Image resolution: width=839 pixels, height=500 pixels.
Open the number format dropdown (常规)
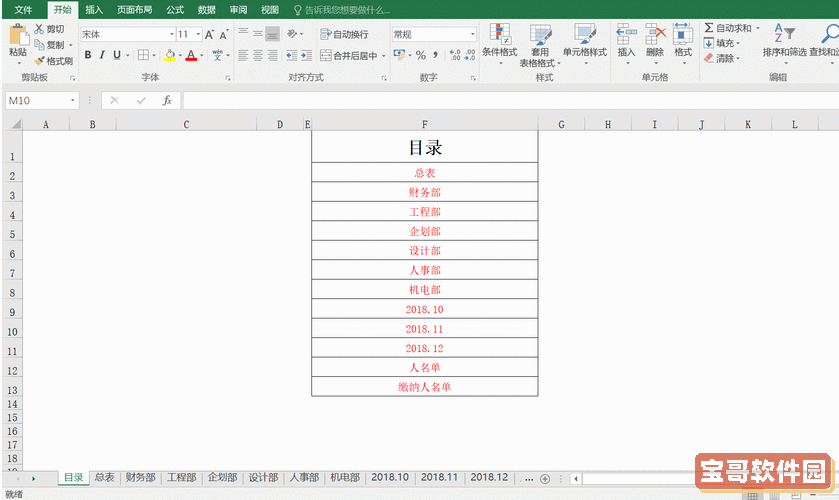click(x=472, y=34)
